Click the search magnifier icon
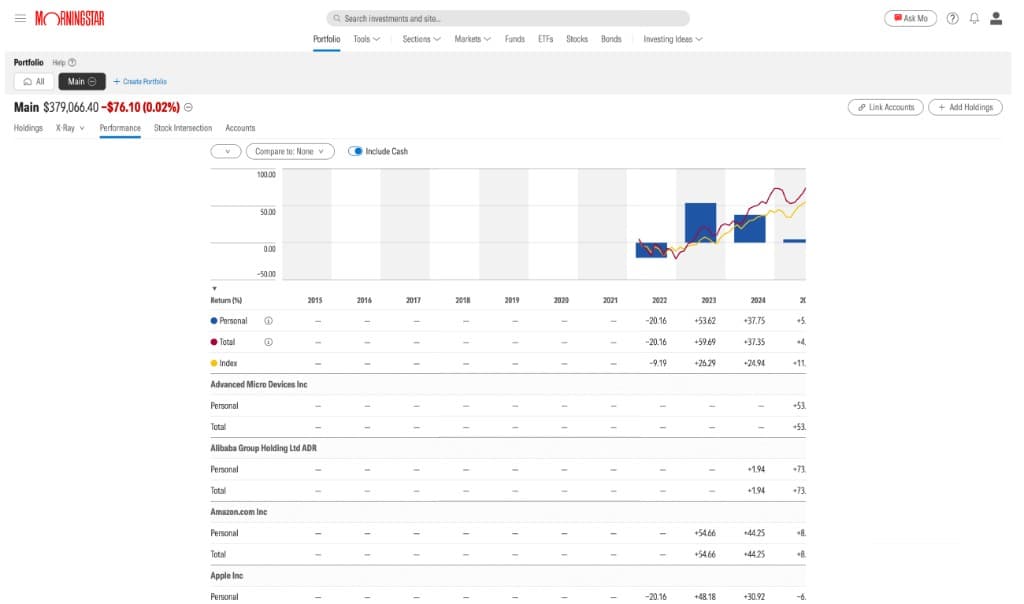 click(x=337, y=18)
